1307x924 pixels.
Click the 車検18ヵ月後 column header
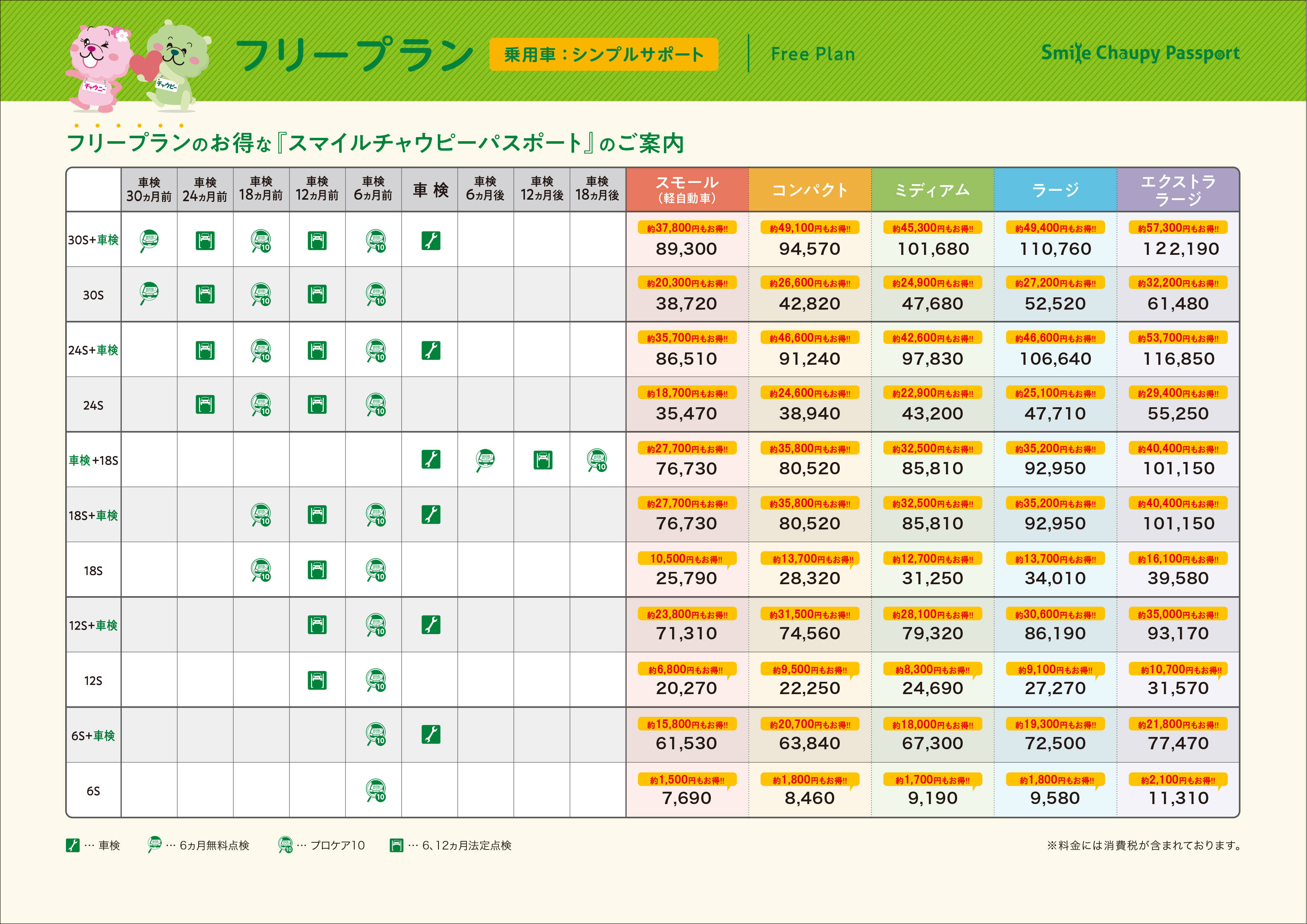(x=598, y=190)
